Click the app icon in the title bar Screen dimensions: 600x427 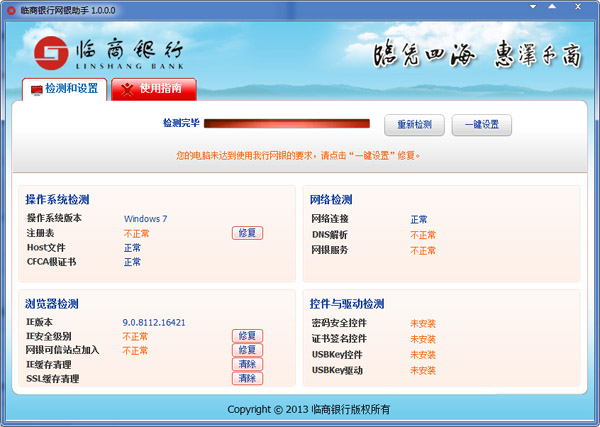tap(11, 10)
